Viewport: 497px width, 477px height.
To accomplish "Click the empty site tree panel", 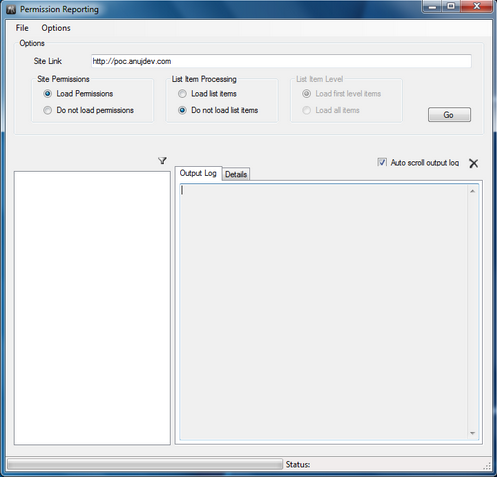I will click(x=92, y=308).
